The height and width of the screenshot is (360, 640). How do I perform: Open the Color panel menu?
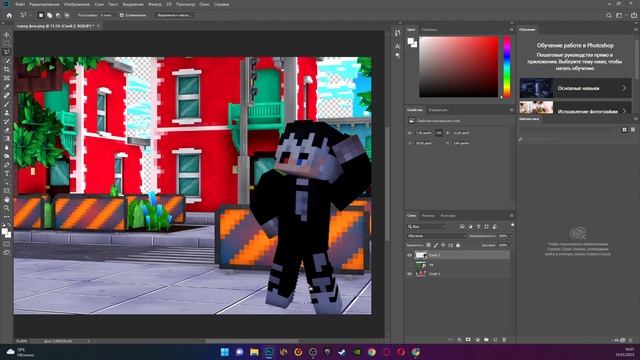point(511,29)
